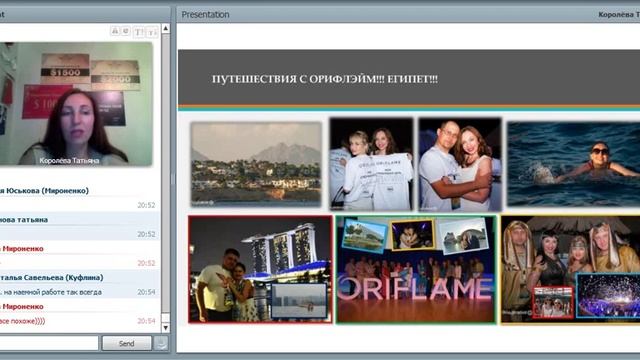Click the ORIFLAME stage collage photo
Viewport: 640px width, 360px height.
[x=416, y=269]
